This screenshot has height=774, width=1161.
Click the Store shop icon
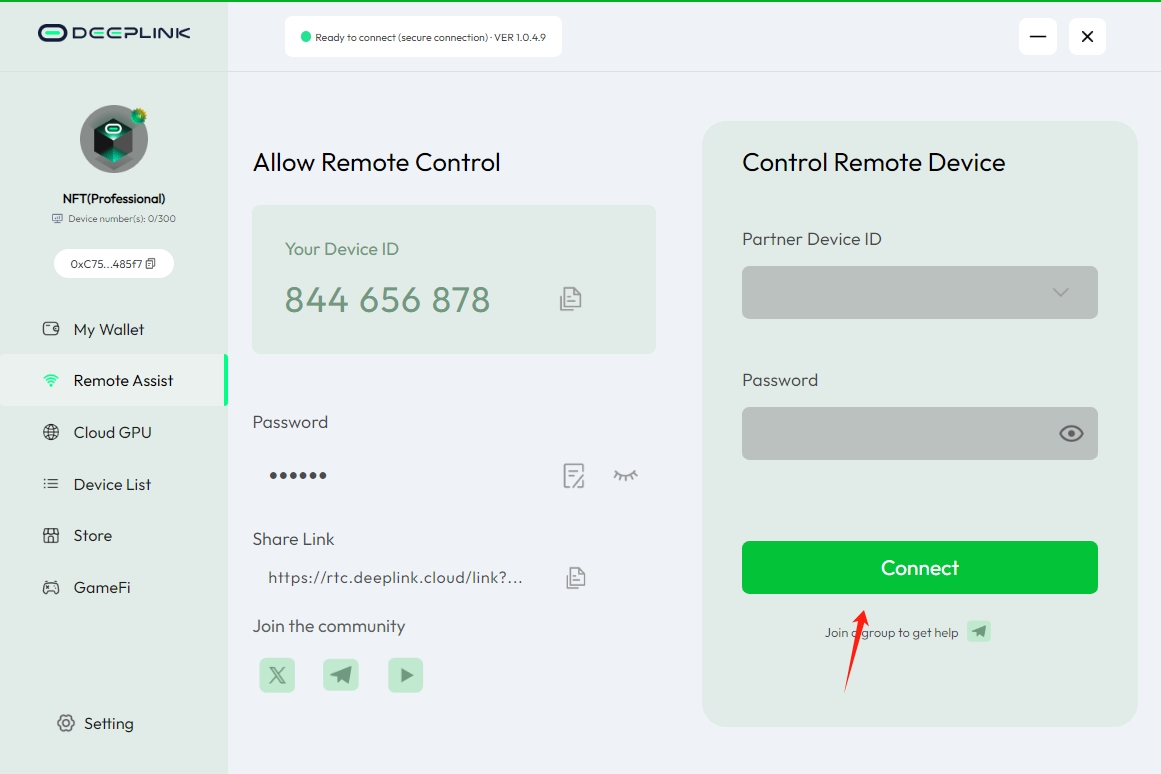(51, 536)
